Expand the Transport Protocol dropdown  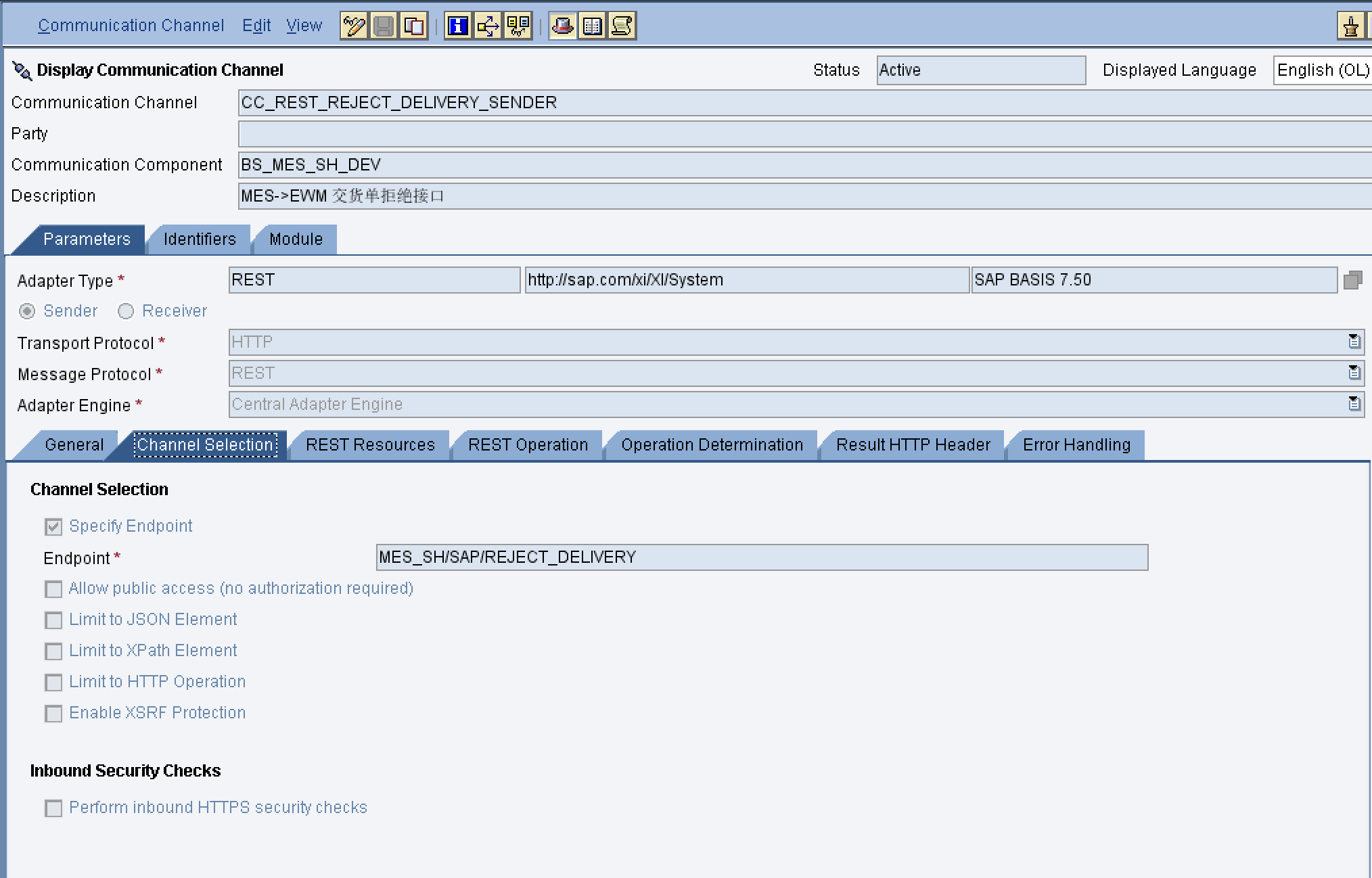pyautogui.click(x=1354, y=342)
